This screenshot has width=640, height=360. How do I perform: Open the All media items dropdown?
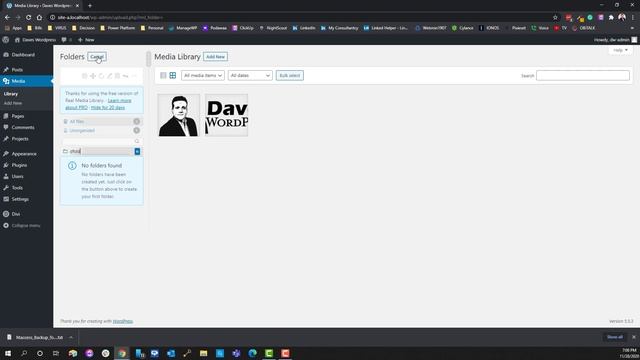203,76
